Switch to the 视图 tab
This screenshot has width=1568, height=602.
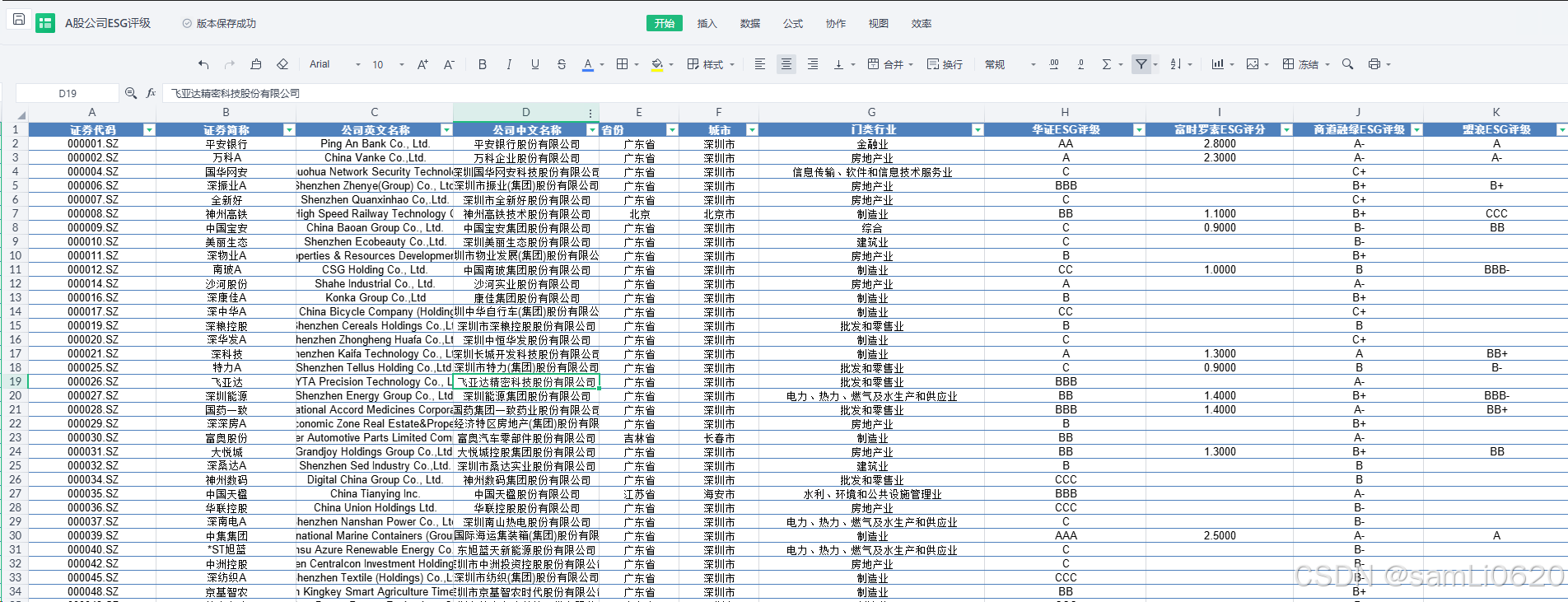pyautogui.click(x=879, y=24)
